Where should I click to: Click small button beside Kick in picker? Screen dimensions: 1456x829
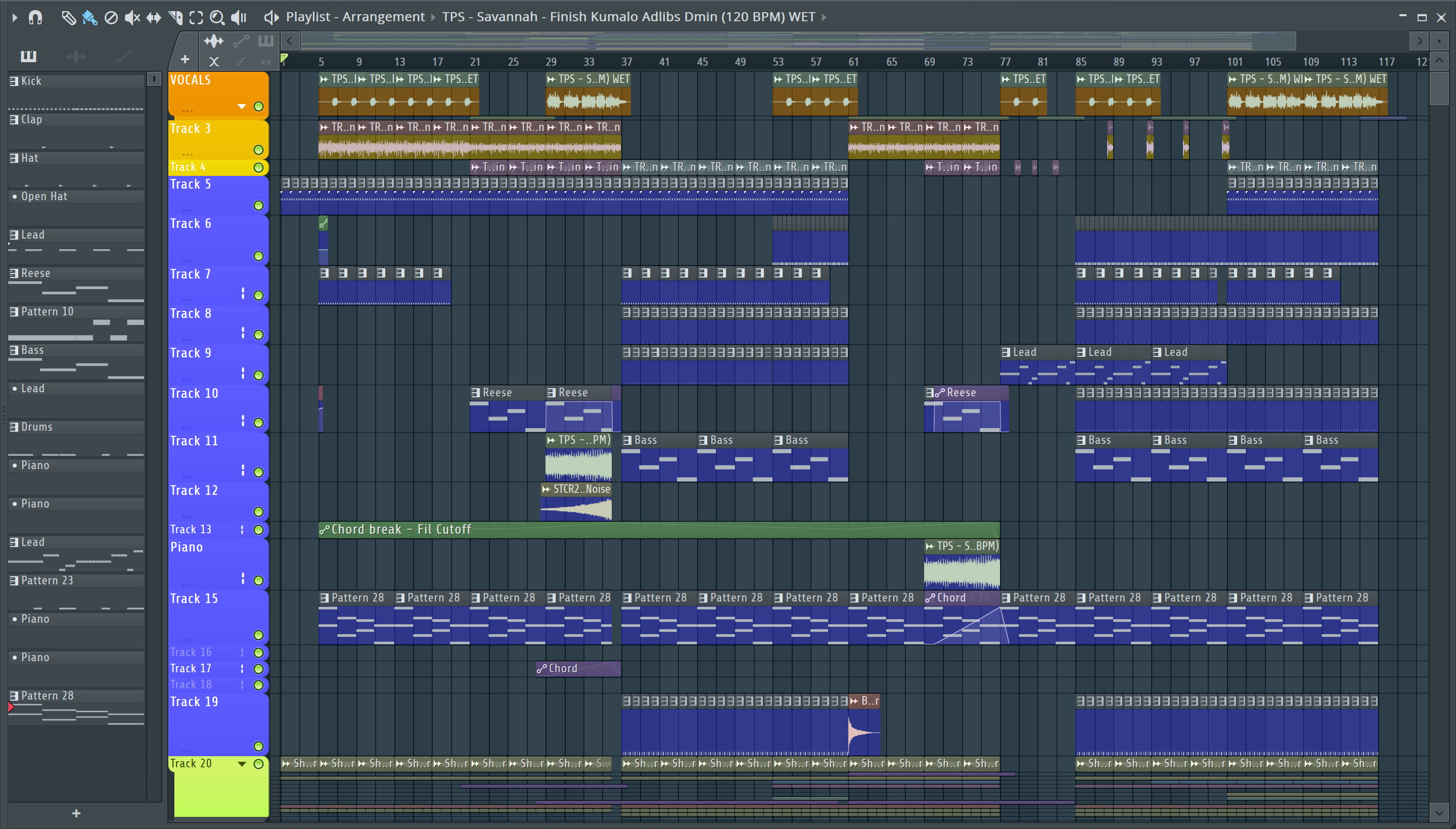(153, 79)
